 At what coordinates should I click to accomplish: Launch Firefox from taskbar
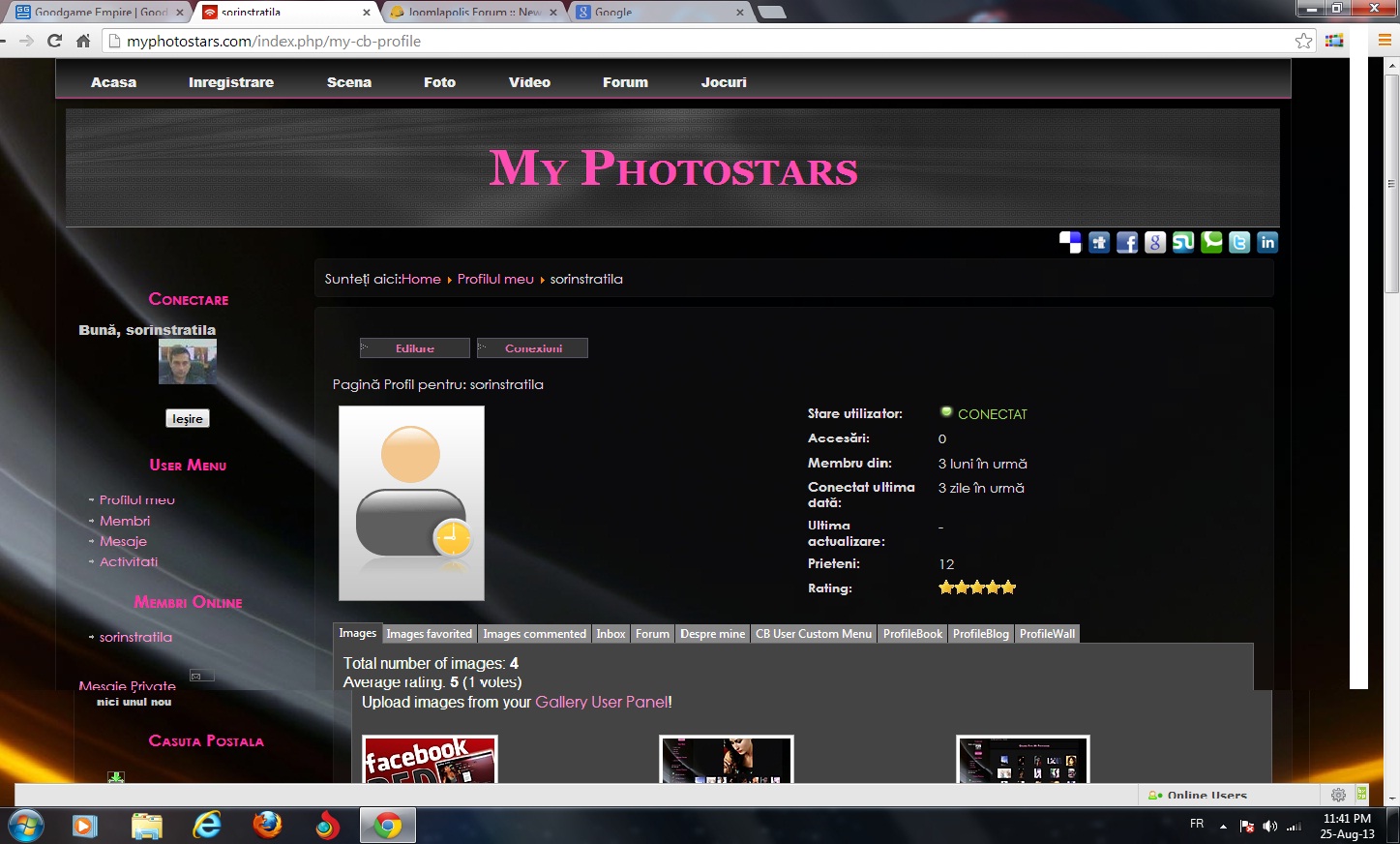pos(267,826)
